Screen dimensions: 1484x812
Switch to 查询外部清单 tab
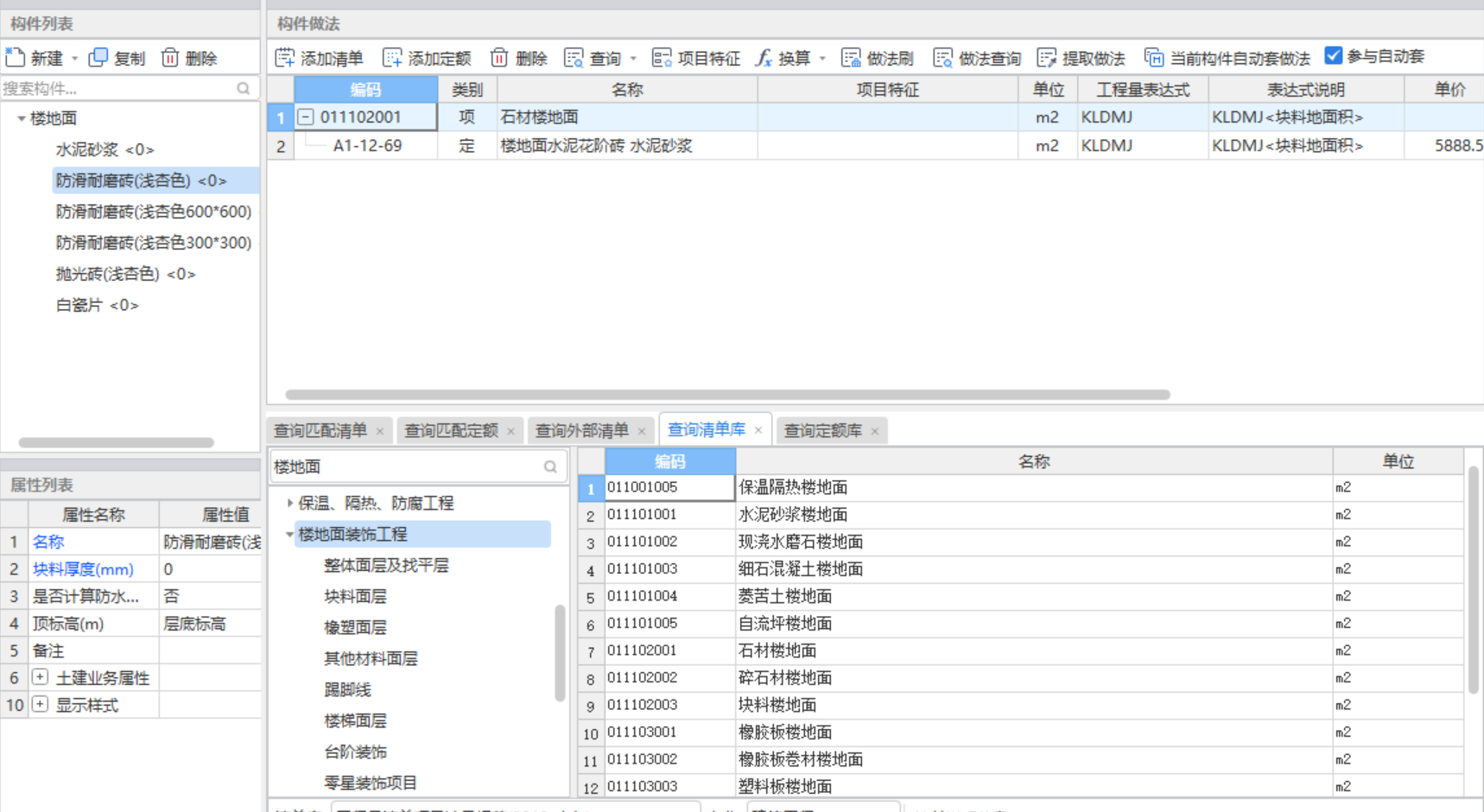[x=582, y=430]
